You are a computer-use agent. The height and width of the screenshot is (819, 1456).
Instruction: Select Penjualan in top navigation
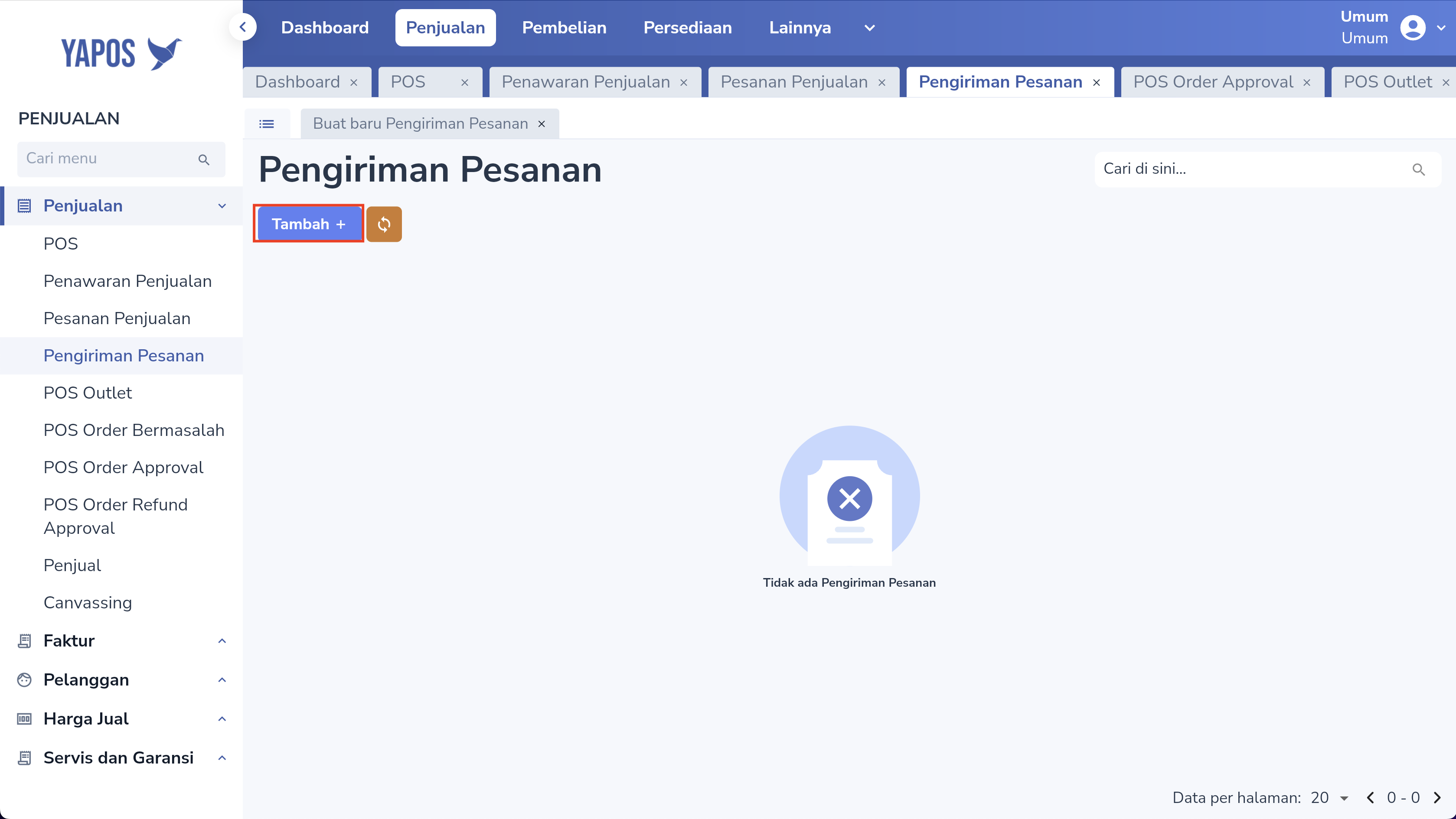click(x=445, y=28)
